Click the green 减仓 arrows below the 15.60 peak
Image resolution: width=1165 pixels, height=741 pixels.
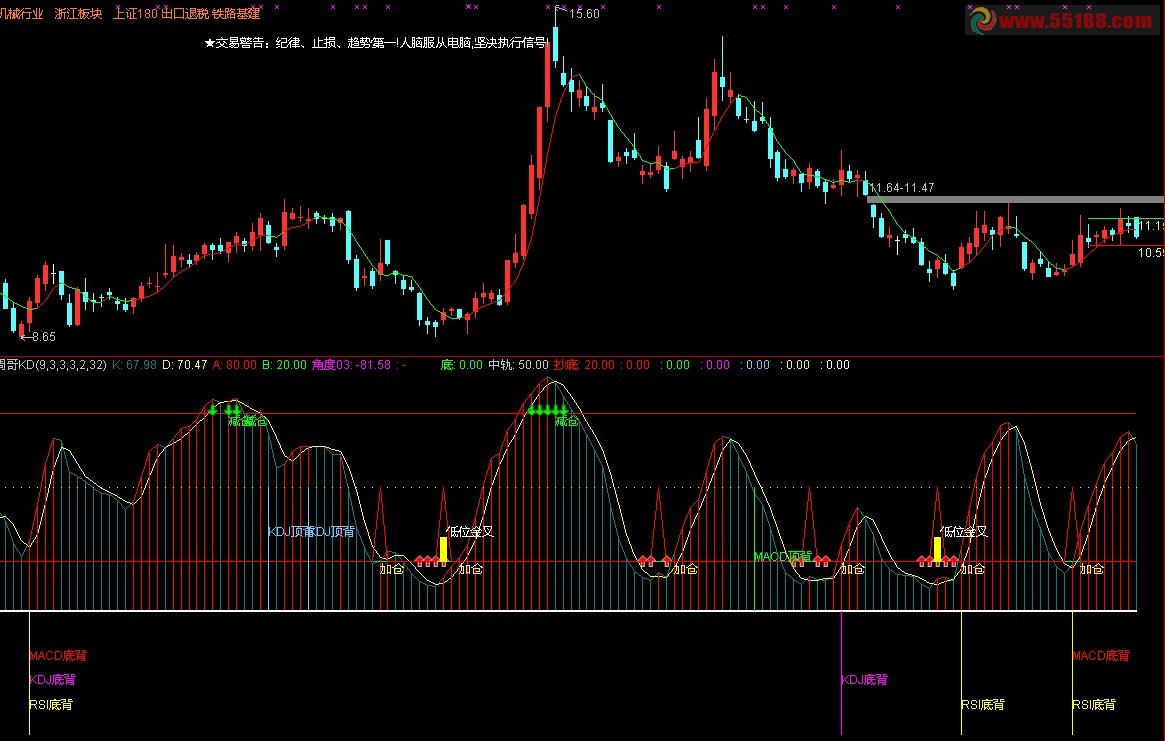point(547,410)
